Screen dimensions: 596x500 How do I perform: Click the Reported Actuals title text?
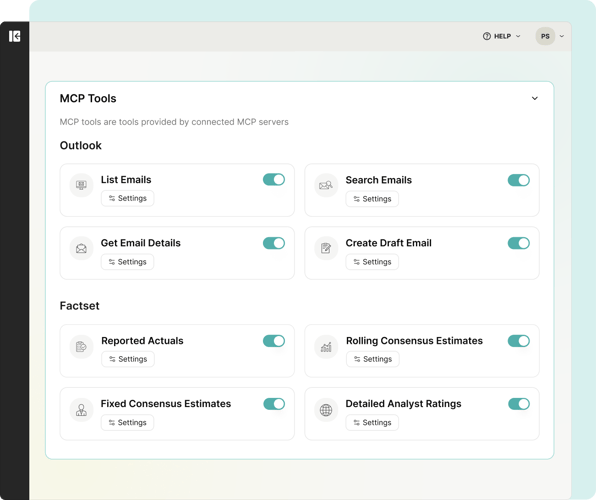click(142, 341)
